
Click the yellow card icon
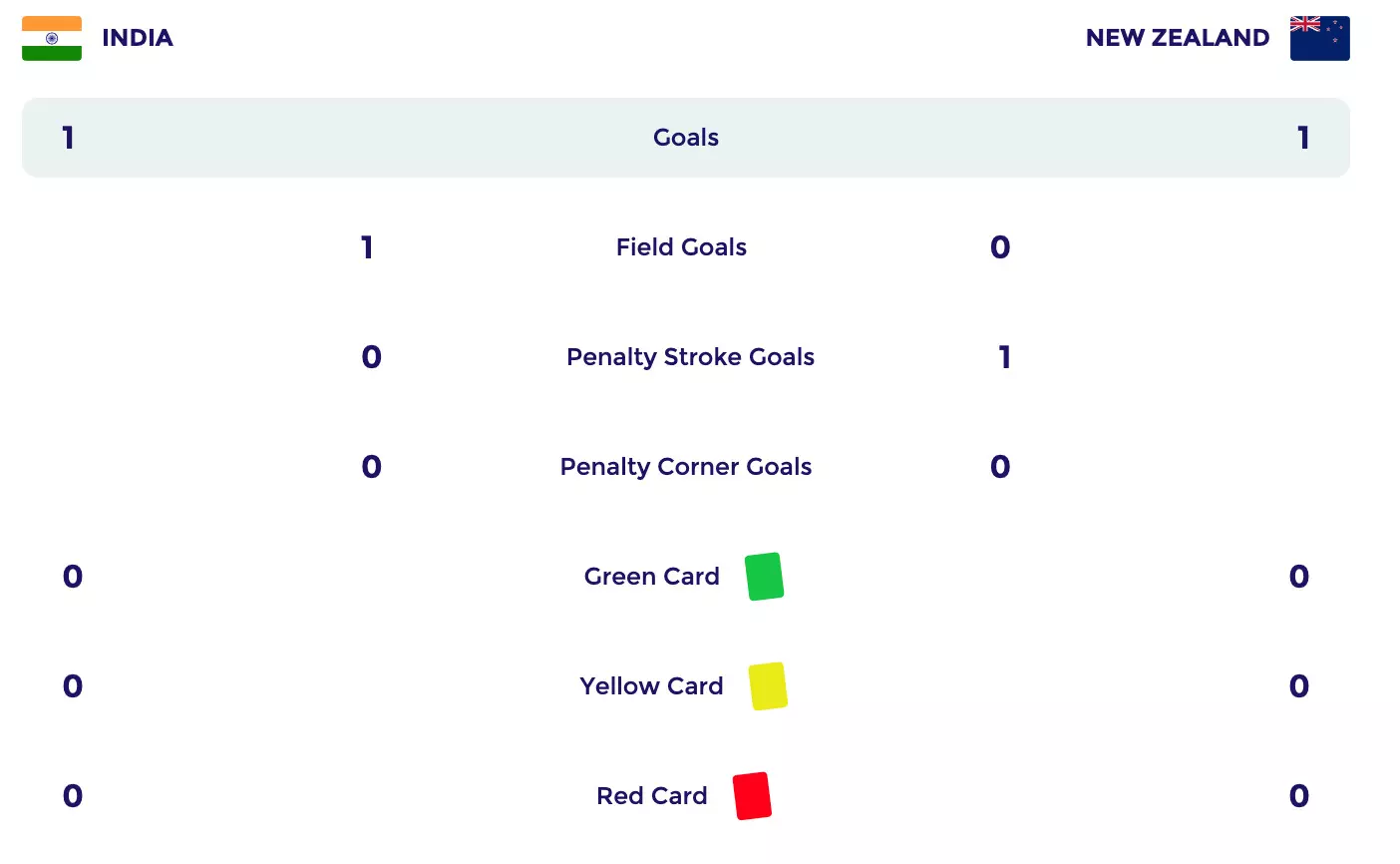[768, 686]
